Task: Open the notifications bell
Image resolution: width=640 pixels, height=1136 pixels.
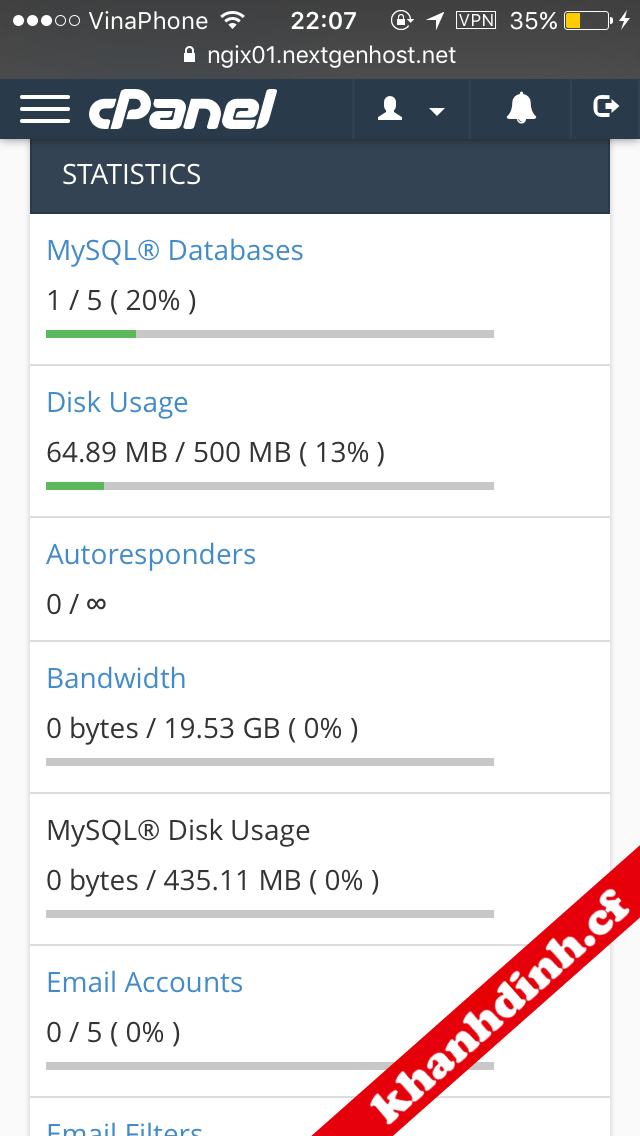Action: pyautogui.click(x=521, y=108)
